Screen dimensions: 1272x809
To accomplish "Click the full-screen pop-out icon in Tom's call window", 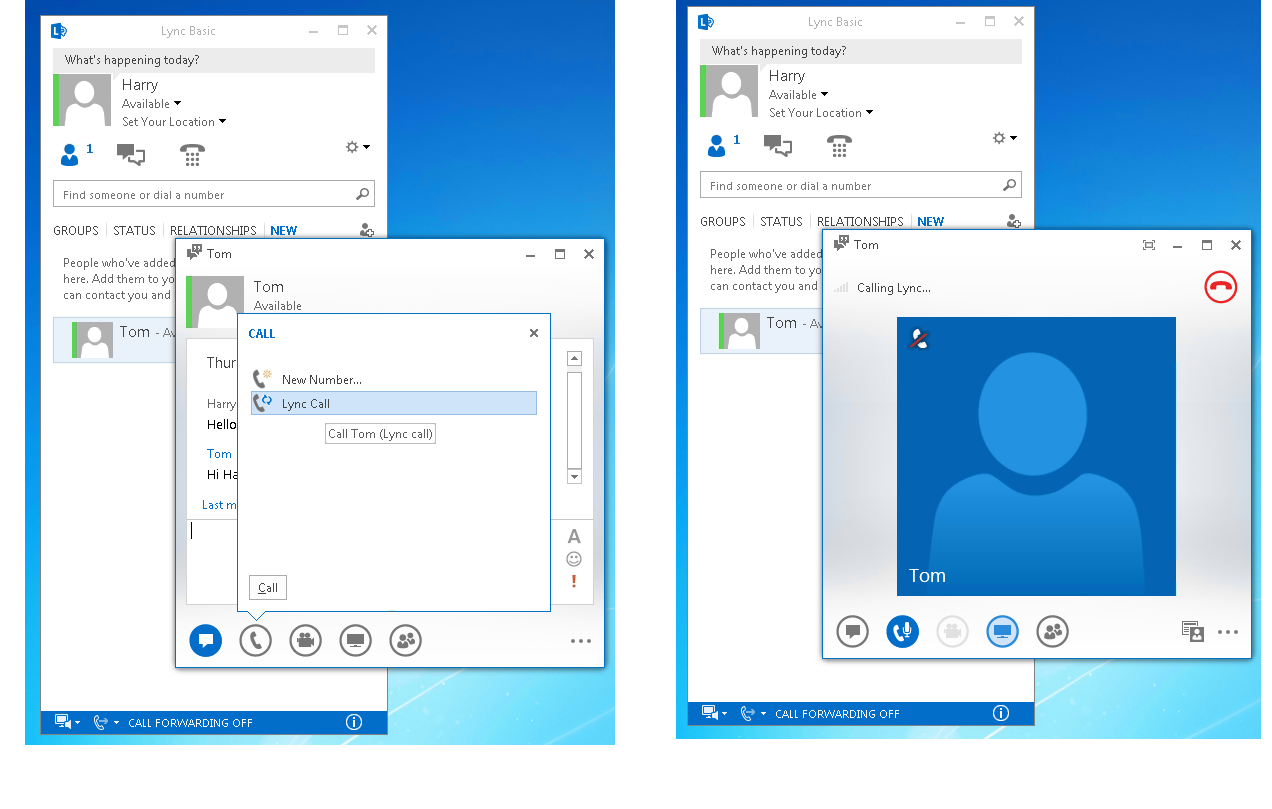I will coord(1149,245).
